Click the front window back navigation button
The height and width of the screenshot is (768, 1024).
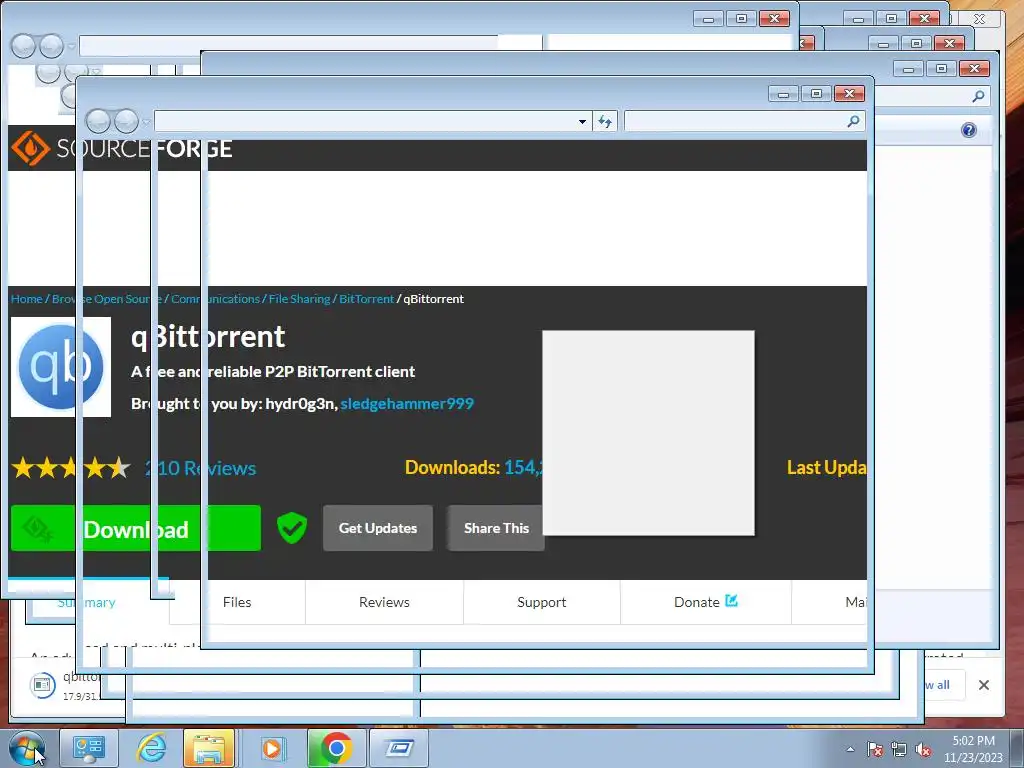coord(98,121)
